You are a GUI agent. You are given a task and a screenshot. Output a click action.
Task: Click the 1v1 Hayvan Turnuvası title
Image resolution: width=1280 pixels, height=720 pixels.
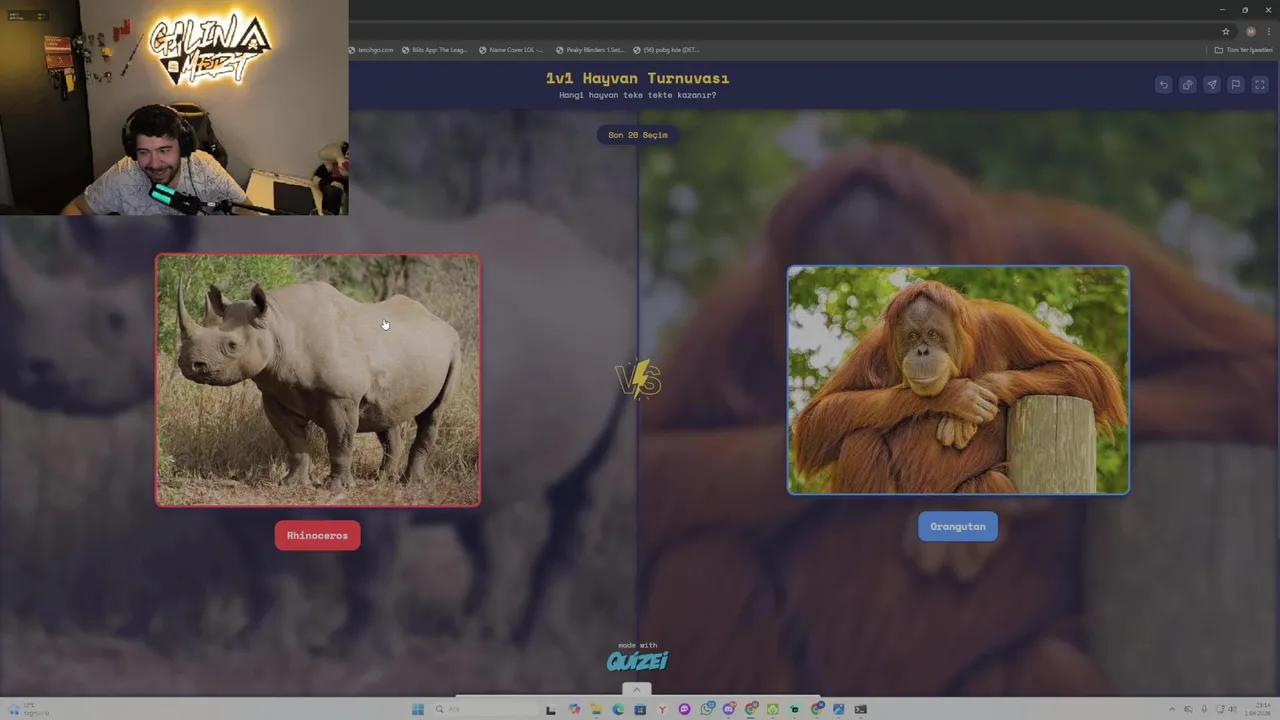[x=637, y=78]
